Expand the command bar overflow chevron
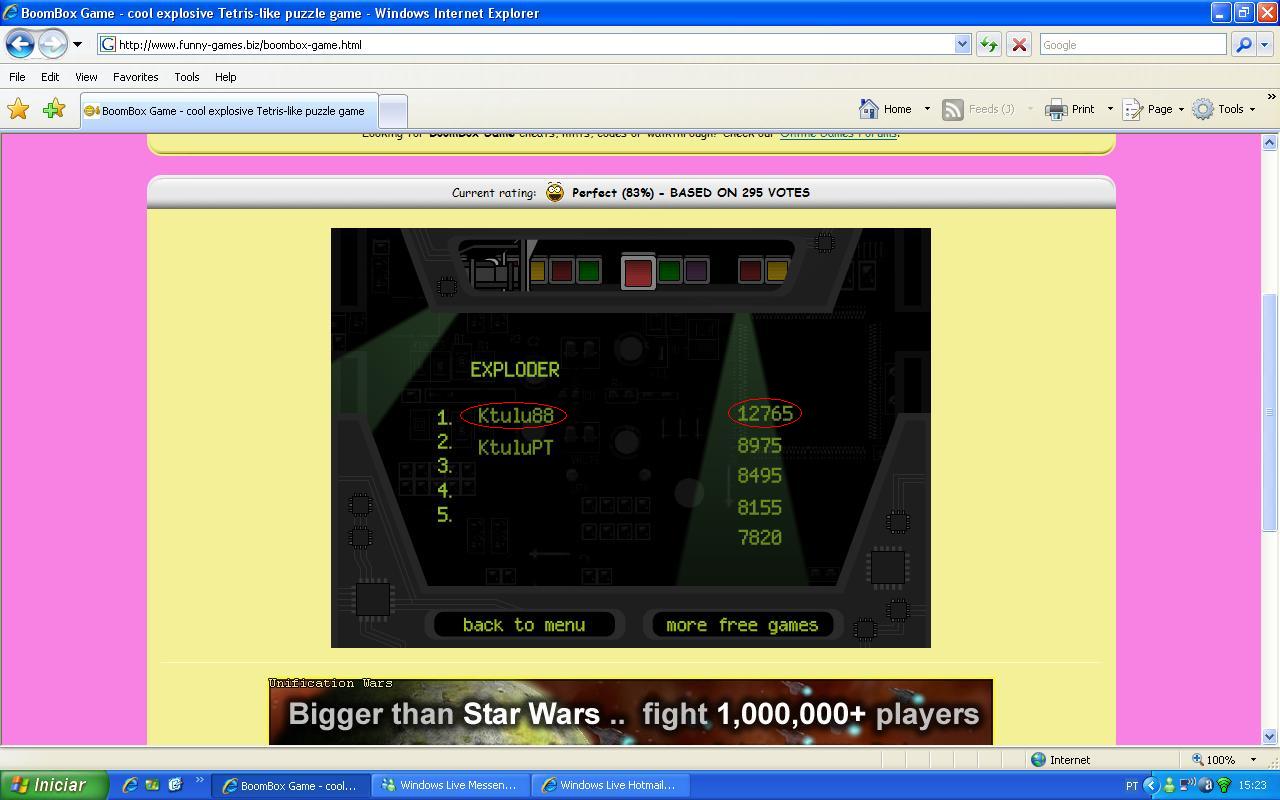Viewport: 1280px width, 800px height. point(1271,97)
